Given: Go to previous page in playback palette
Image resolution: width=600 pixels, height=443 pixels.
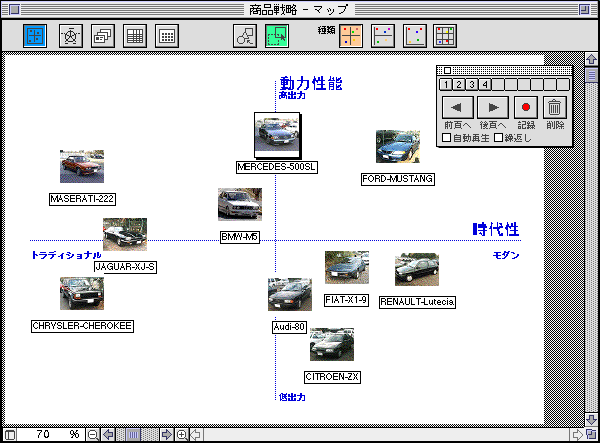Looking at the screenshot, I should [458, 107].
